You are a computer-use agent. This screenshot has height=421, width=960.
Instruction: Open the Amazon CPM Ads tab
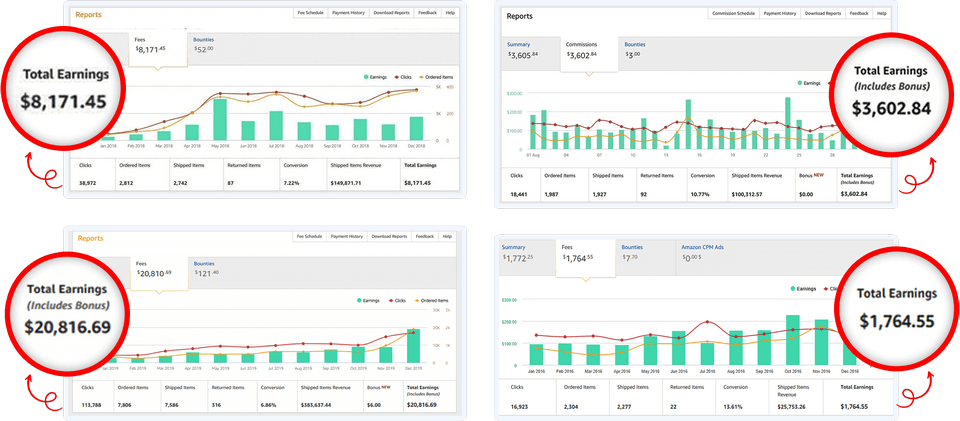702,252
